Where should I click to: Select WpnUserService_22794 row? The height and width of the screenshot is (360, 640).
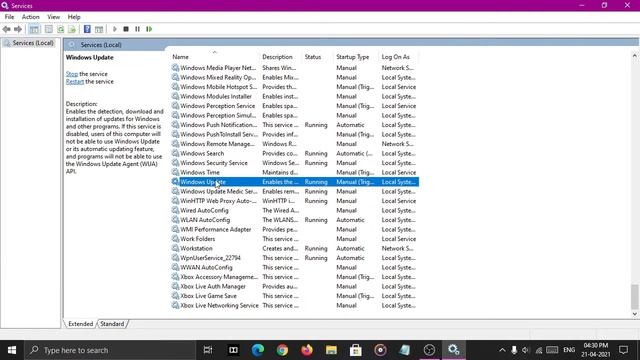click(x=295, y=258)
